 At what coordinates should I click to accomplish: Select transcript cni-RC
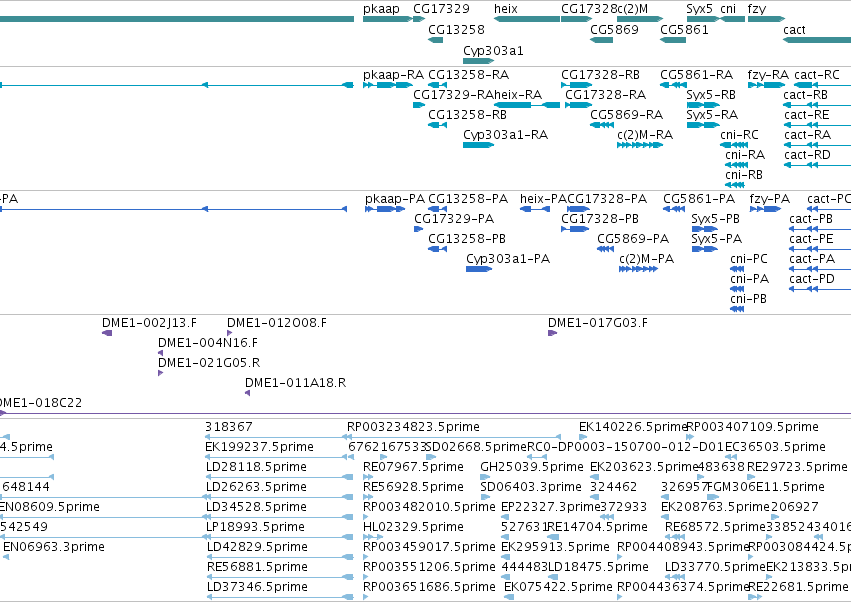click(x=734, y=145)
